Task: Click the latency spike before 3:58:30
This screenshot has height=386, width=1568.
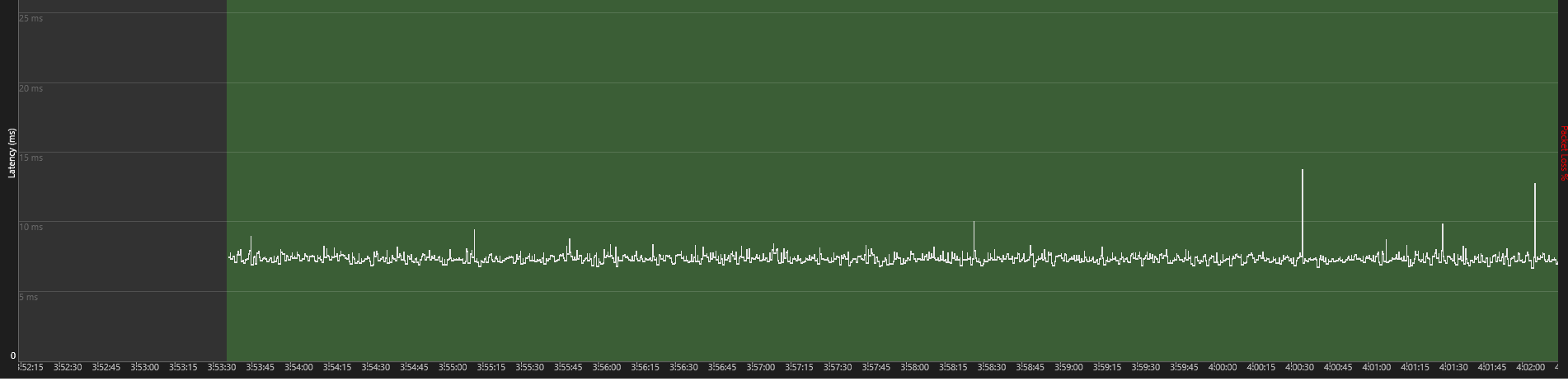Action: [974, 239]
